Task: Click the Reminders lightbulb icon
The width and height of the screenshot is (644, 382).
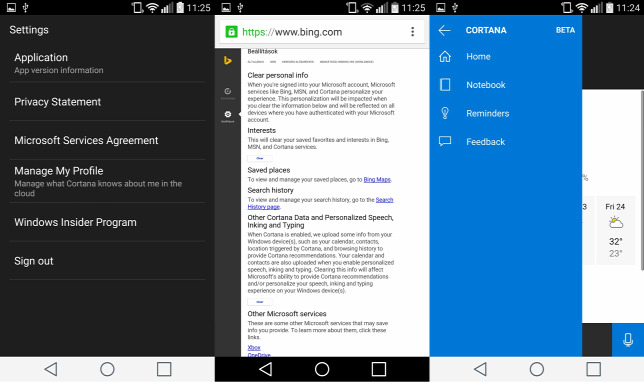Action: tap(445, 113)
